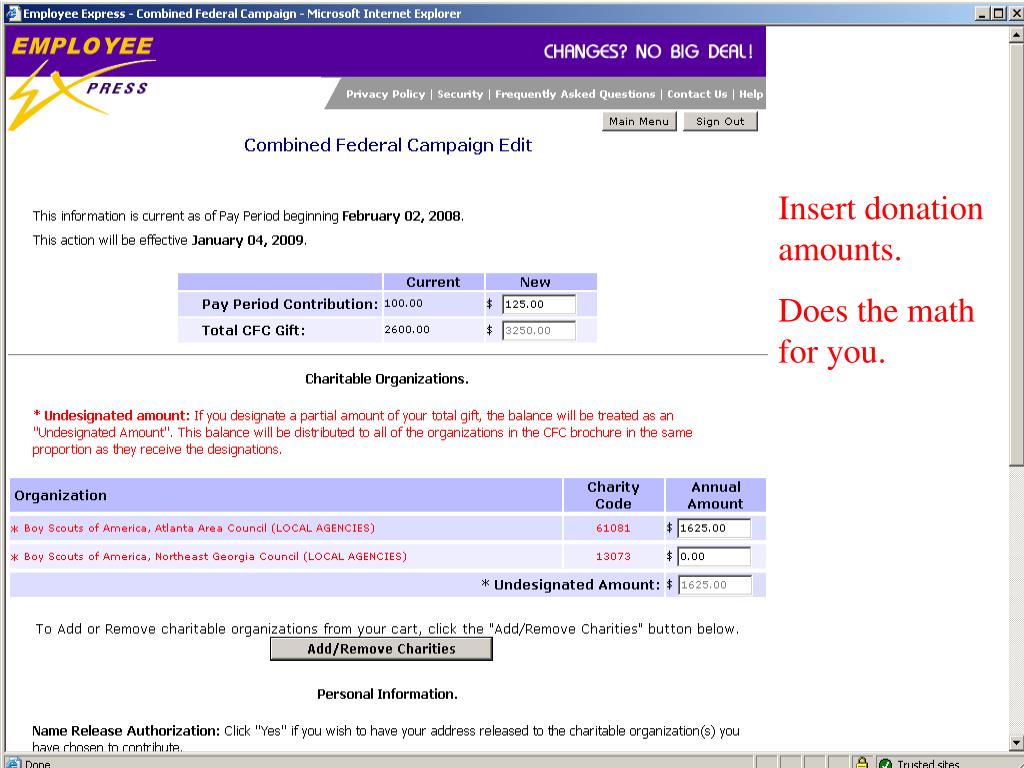Click charity code 61081
The width and height of the screenshot is (1024, 768).
pyautogui.click(x=613, y=528)
